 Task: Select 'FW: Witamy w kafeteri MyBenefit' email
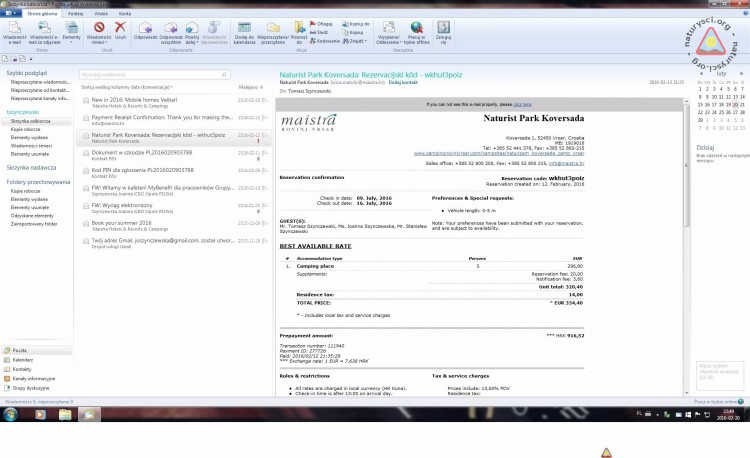point(175,190)
